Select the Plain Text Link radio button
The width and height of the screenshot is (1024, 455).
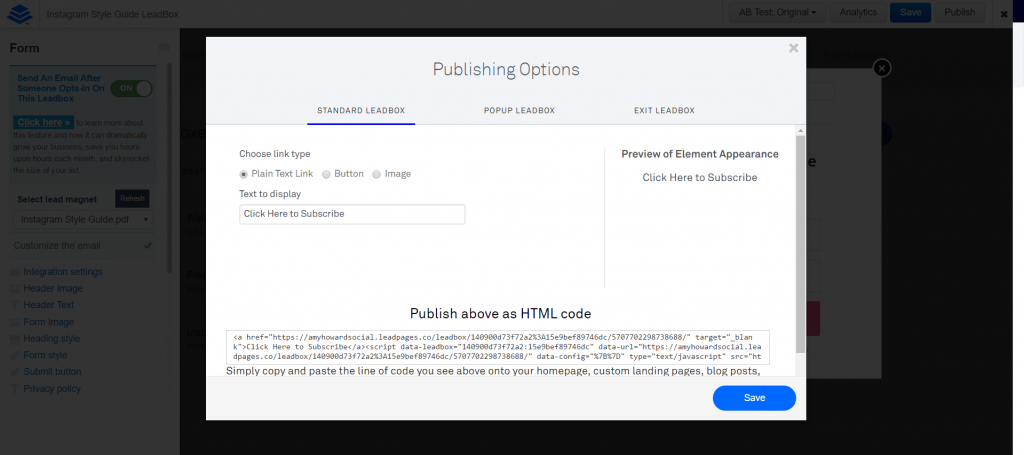244,174
